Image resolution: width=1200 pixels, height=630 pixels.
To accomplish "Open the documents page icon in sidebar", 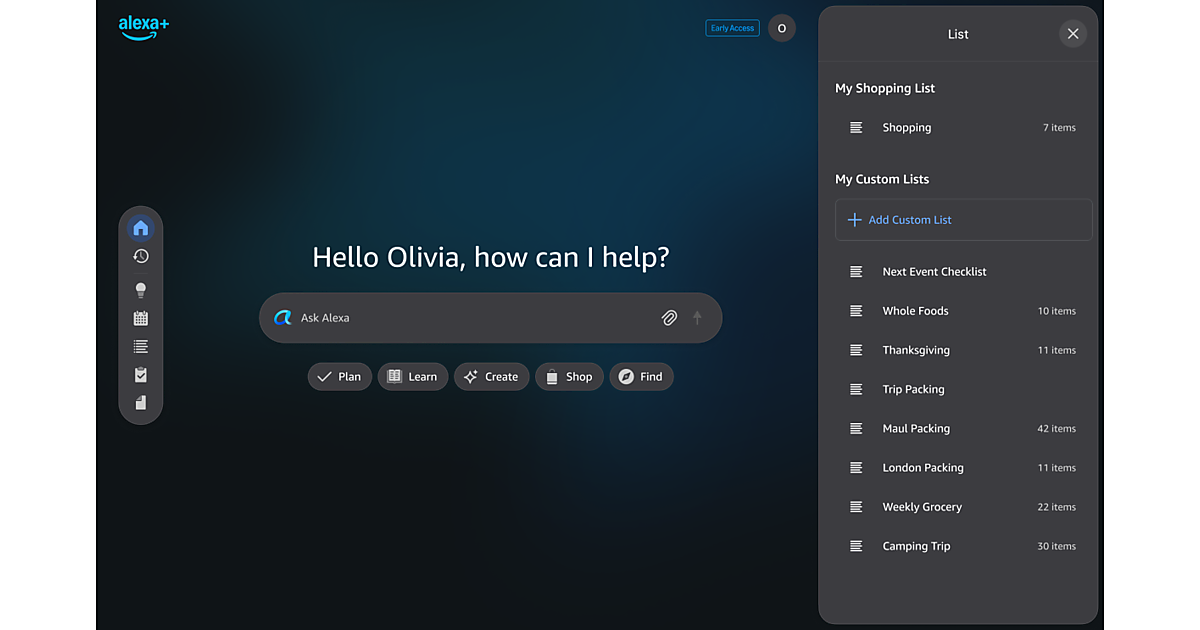I will (x=141, y=403).
